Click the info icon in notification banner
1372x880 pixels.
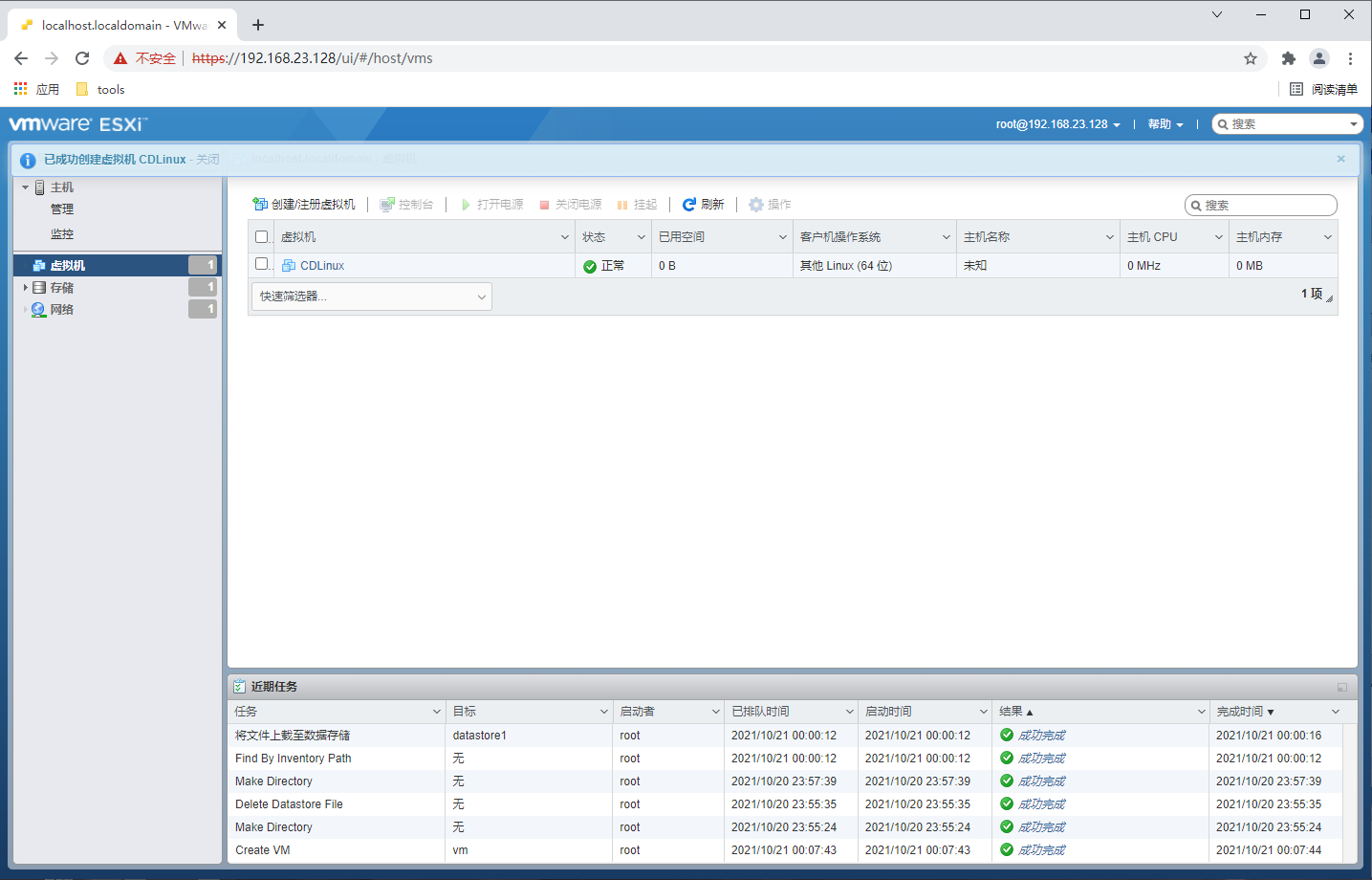[28, 161]
